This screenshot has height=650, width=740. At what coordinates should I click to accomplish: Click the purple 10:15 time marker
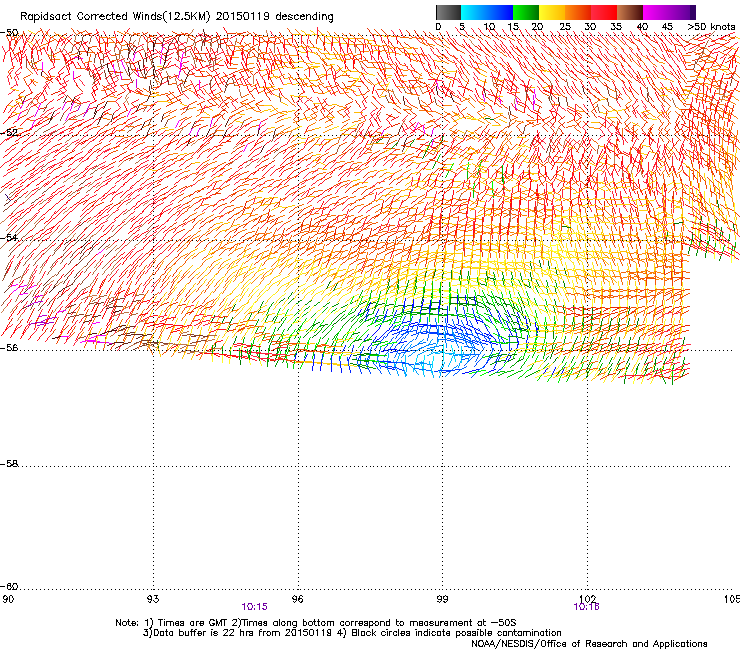point(254,607)
